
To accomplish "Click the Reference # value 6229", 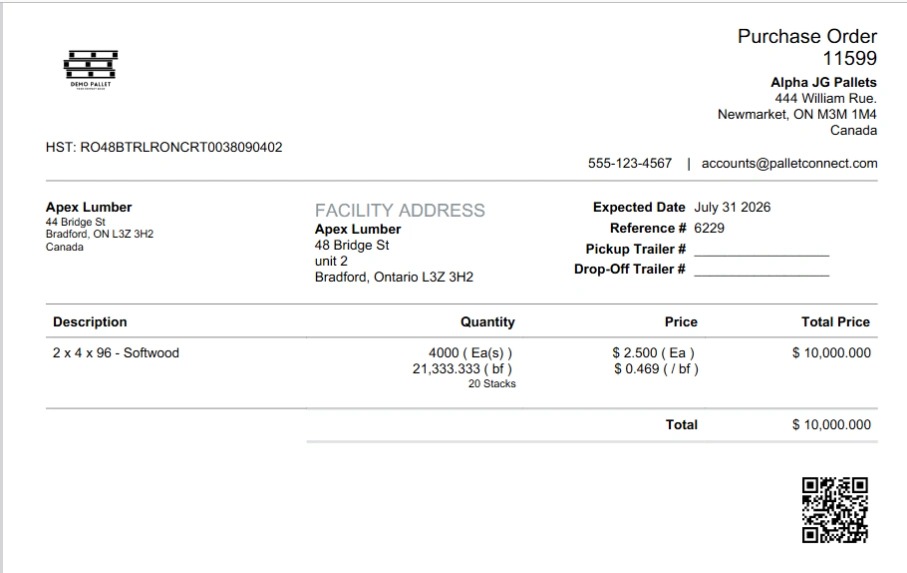I will 709,228.
